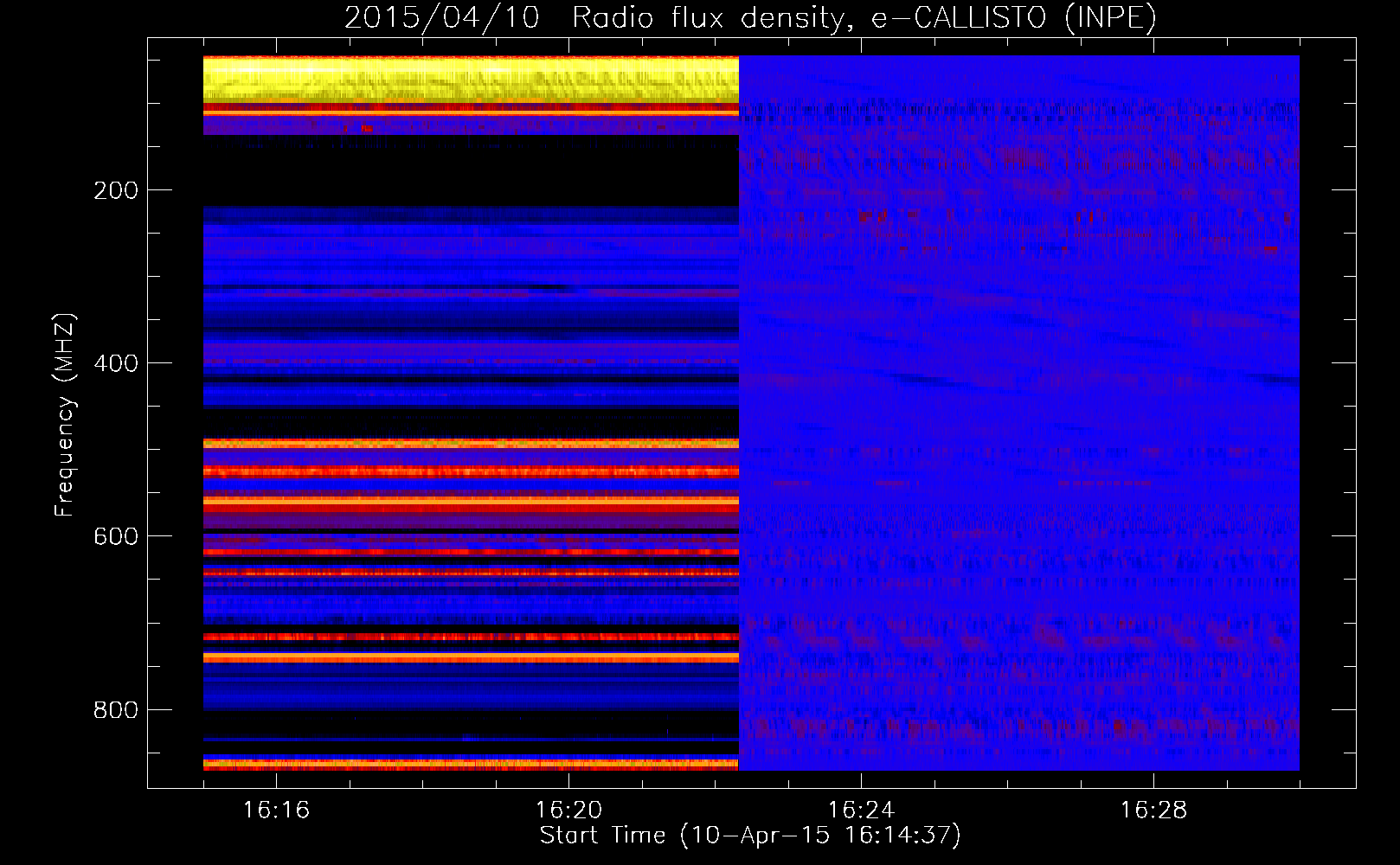Click the '16:28' time tick label
Screen dimensions: 1400x865
point(1153,810)
